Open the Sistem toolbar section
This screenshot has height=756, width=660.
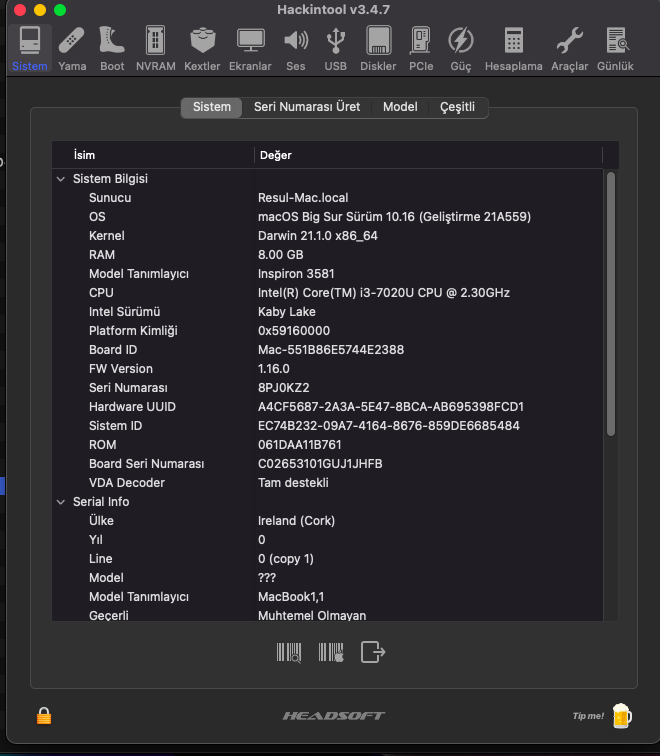pos(30,49)
